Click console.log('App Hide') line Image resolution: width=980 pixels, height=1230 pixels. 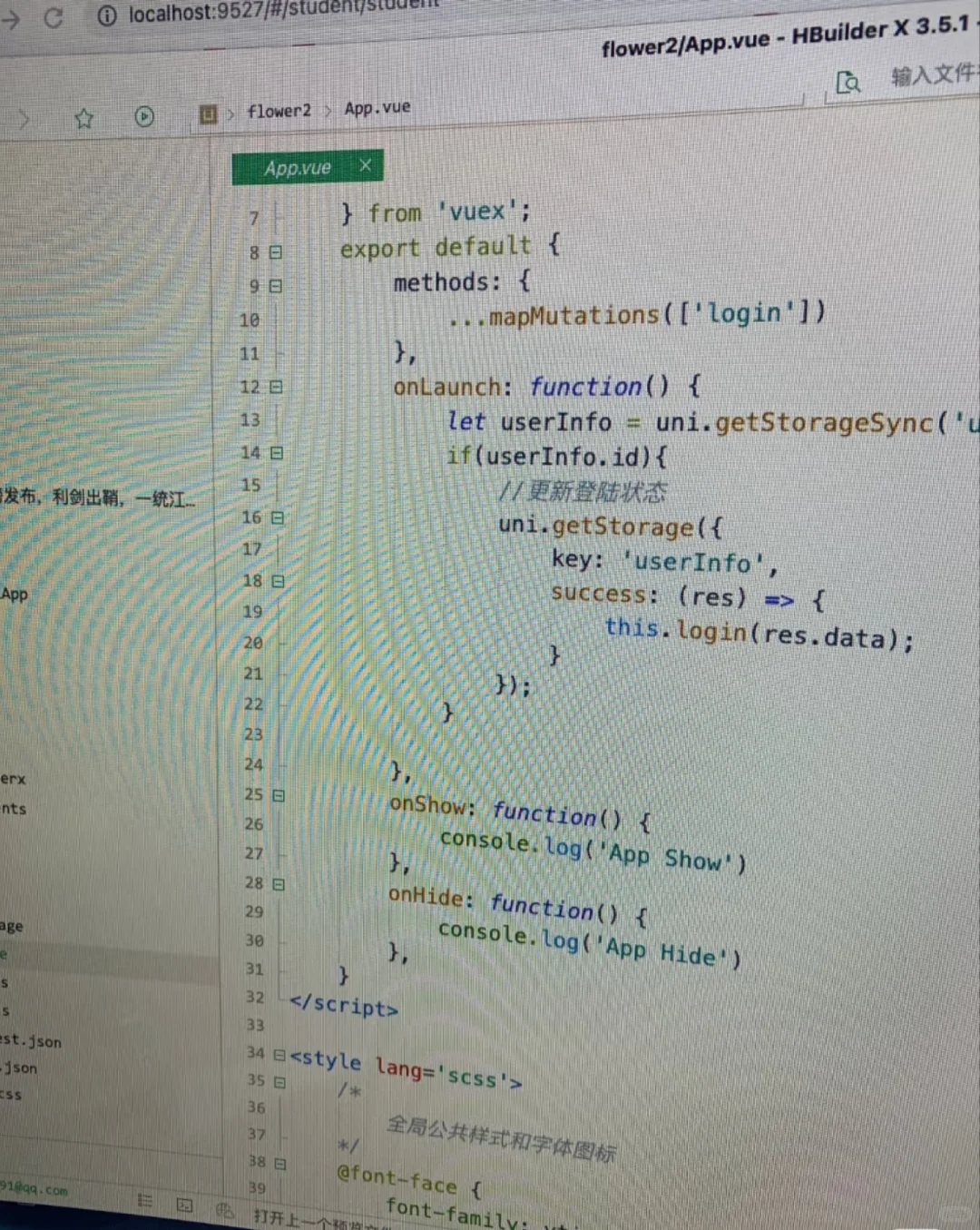[590, 943]
